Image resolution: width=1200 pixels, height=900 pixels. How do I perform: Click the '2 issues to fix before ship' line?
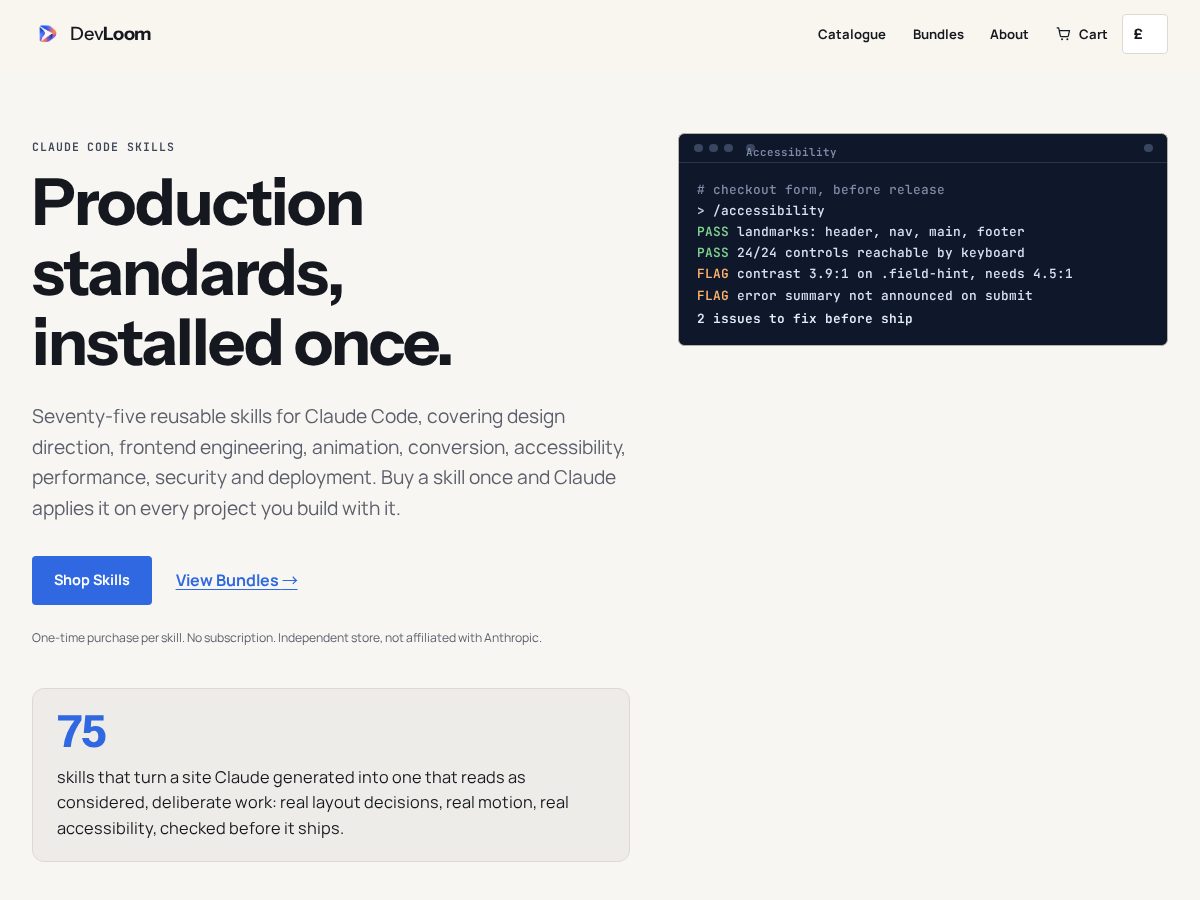click(x=805, y=319)
